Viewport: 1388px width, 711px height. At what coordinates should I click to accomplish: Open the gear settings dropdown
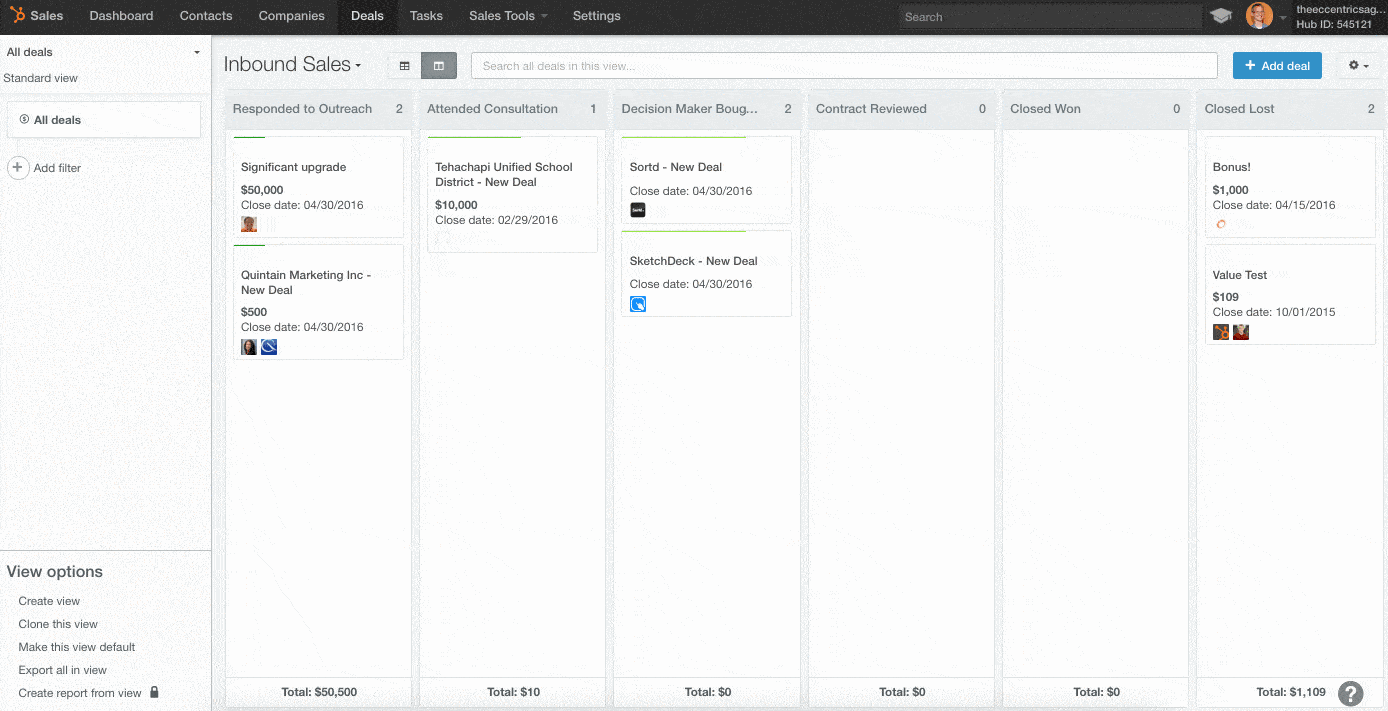pyautogui.click(x=1358, y=66)
